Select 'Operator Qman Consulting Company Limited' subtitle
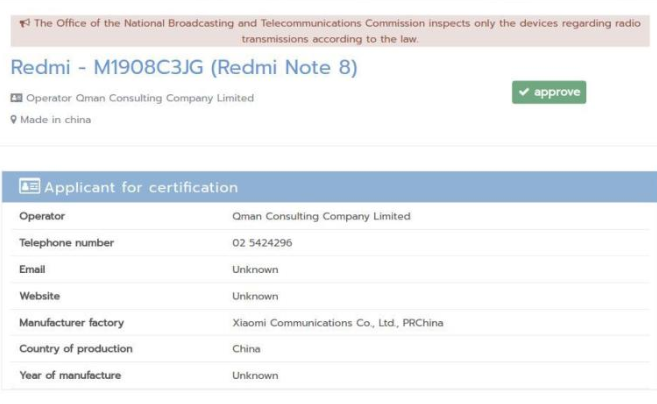The height and width of the screenshot is (404, 657). (140, 98)
